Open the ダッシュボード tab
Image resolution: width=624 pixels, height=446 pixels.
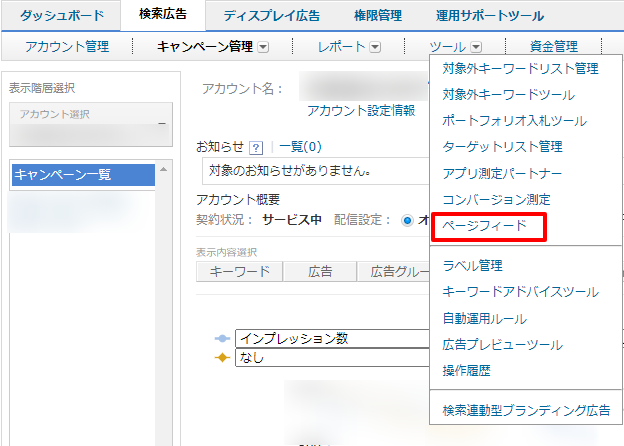[60, 15]
